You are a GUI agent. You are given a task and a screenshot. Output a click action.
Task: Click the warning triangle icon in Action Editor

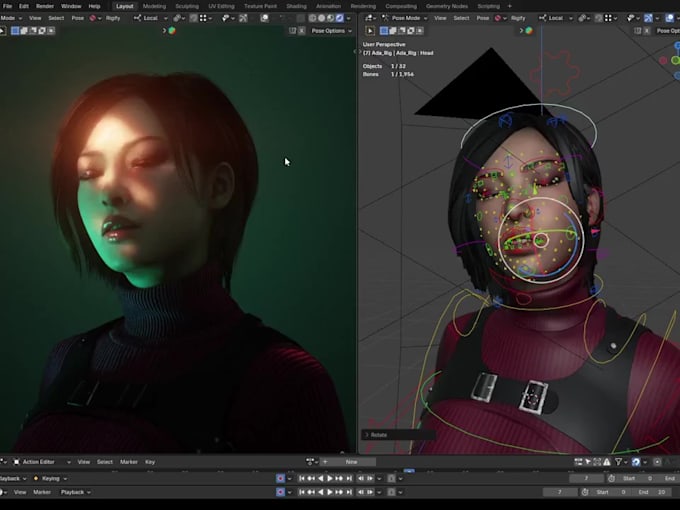click(x=607, y=462)
